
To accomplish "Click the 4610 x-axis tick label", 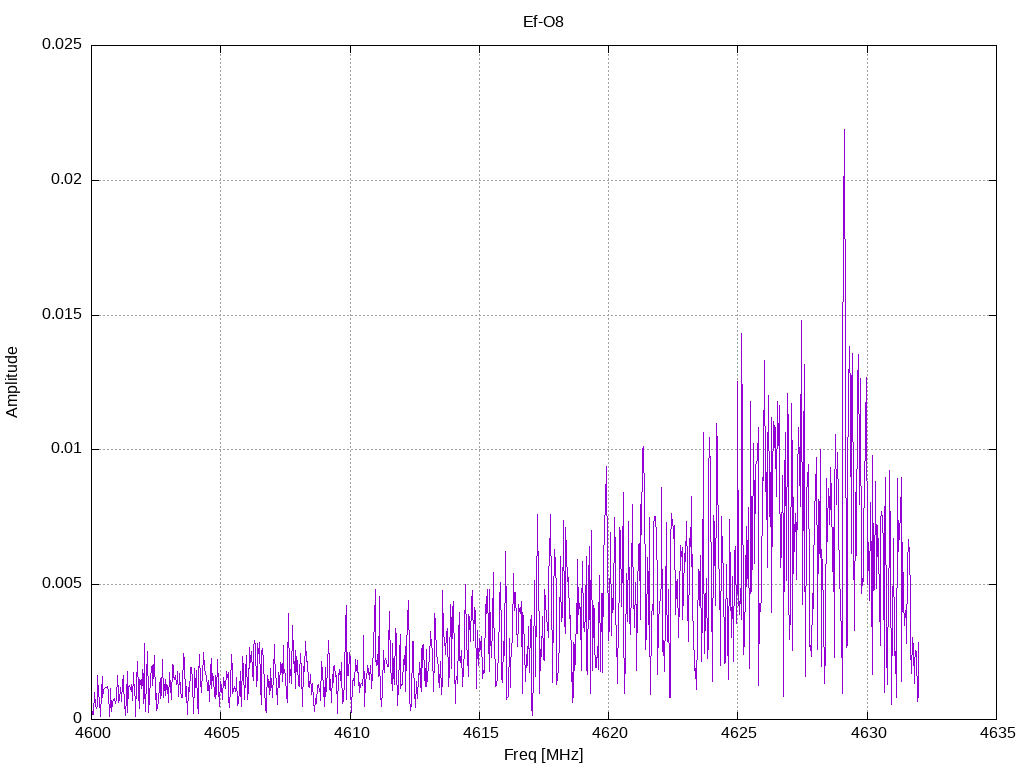I will click(351, 733).
